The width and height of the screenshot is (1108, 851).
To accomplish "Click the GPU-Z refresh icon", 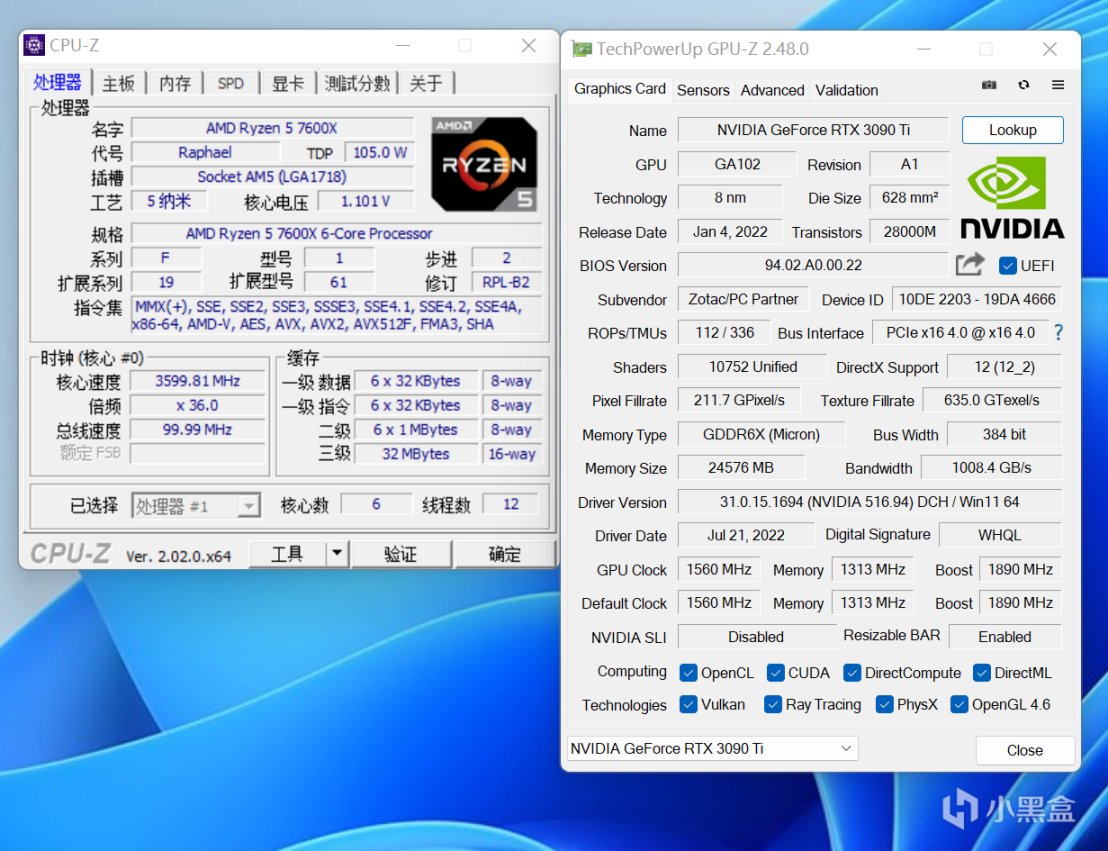I will click(x=1023, y=86).
